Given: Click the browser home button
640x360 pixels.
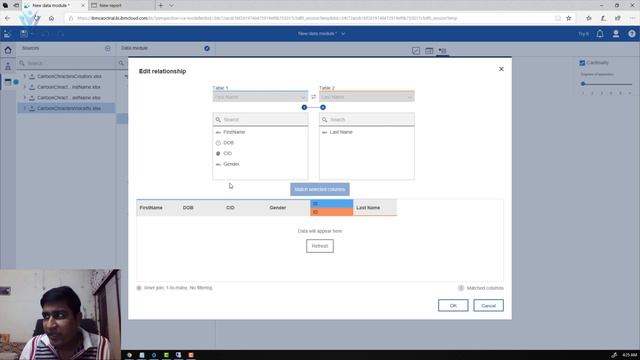Looking at the screenshot, I should 51,18.
